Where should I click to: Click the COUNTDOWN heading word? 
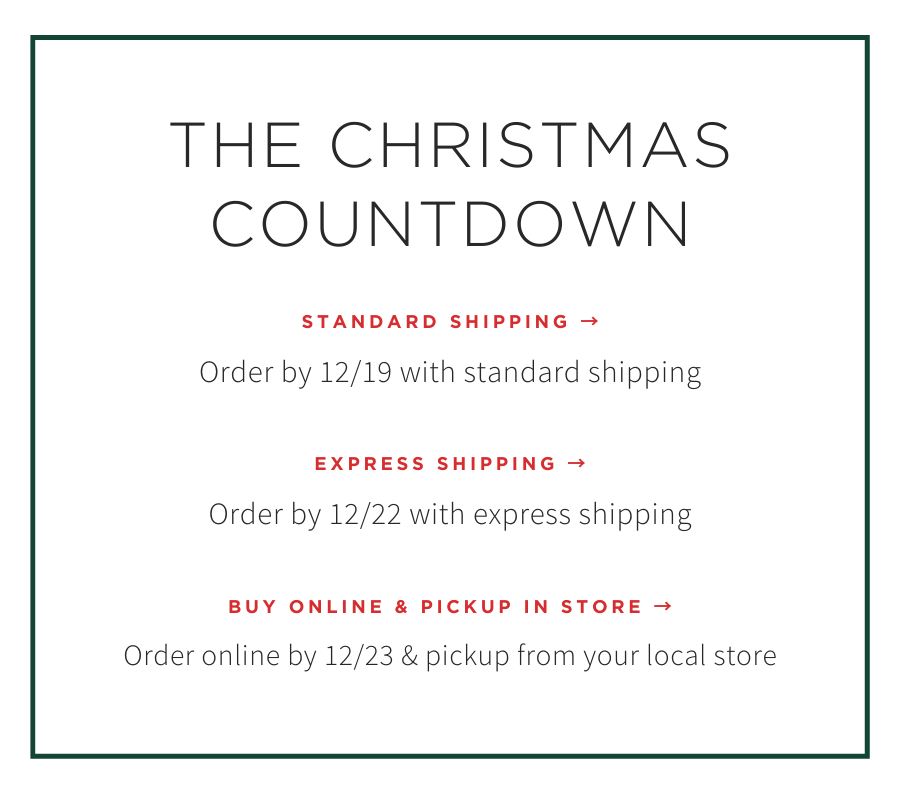450,223
